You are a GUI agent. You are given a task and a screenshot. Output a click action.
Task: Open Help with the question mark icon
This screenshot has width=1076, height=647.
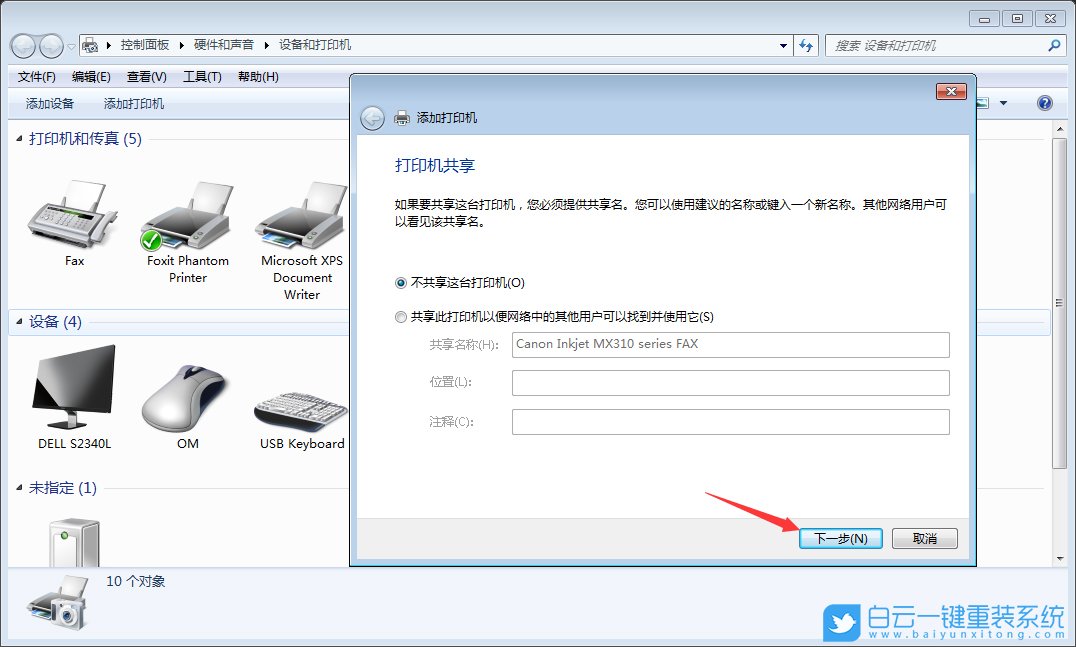(1044, 102)
